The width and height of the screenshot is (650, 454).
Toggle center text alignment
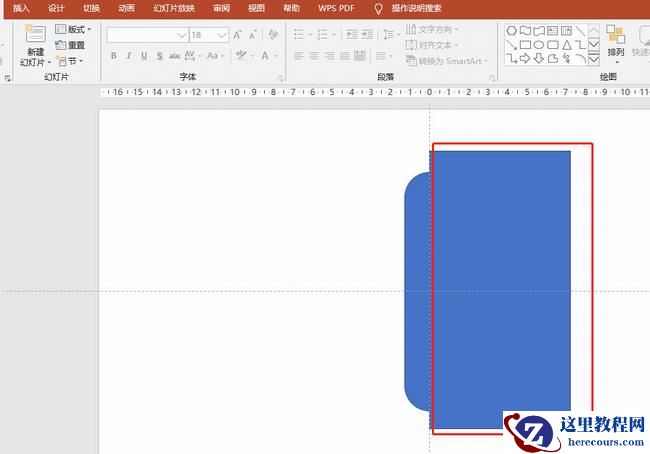(x=314, y=56)
